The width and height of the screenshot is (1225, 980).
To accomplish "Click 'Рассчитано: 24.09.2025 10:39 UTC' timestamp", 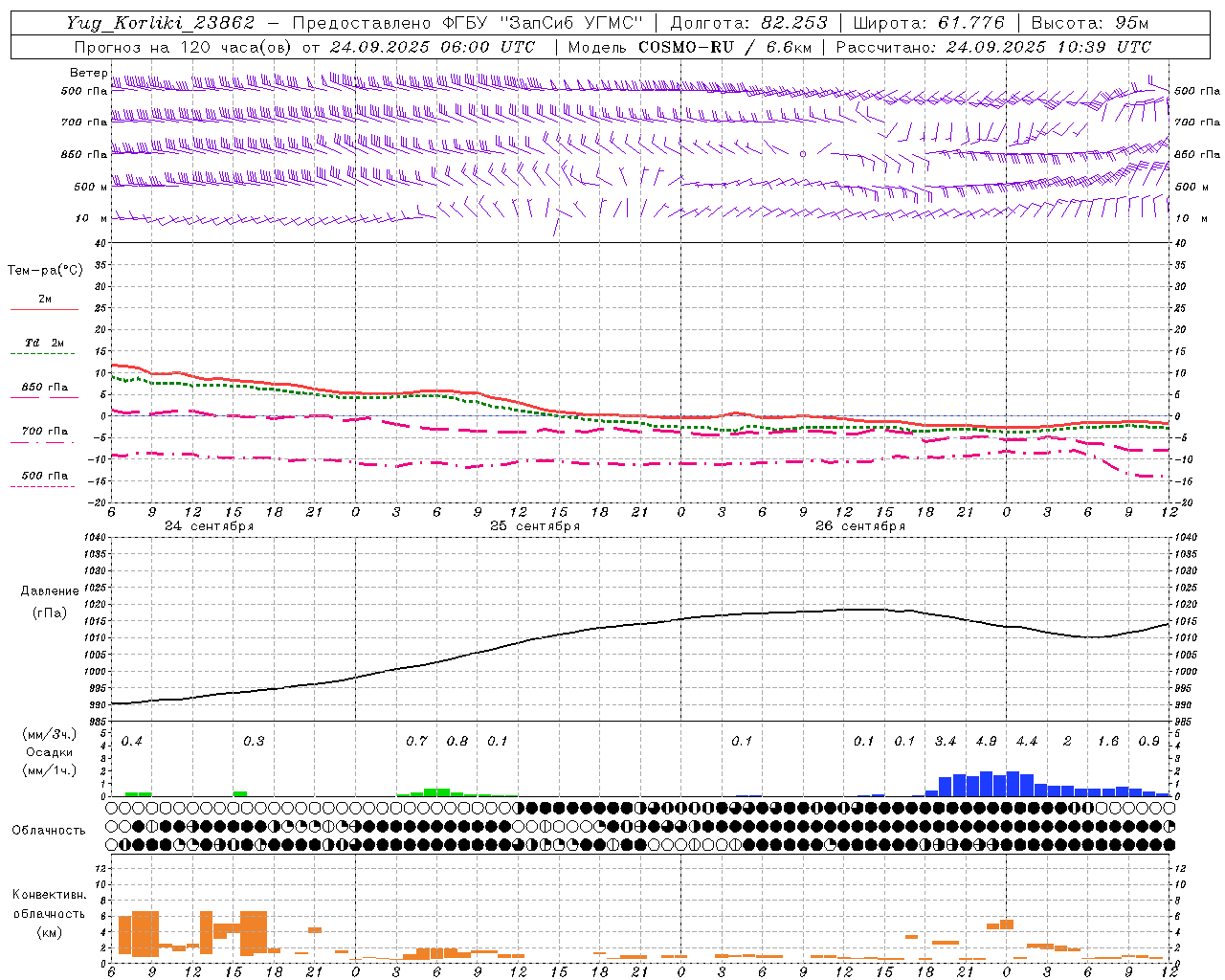I will point(993,47).
